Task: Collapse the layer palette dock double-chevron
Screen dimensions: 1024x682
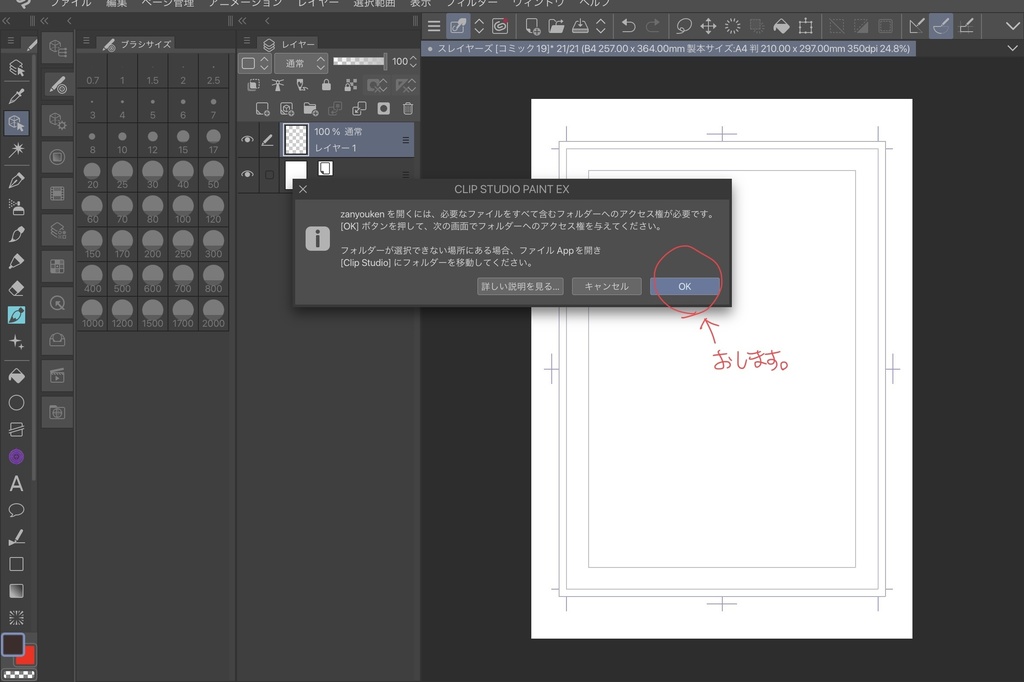Action: 242,21
